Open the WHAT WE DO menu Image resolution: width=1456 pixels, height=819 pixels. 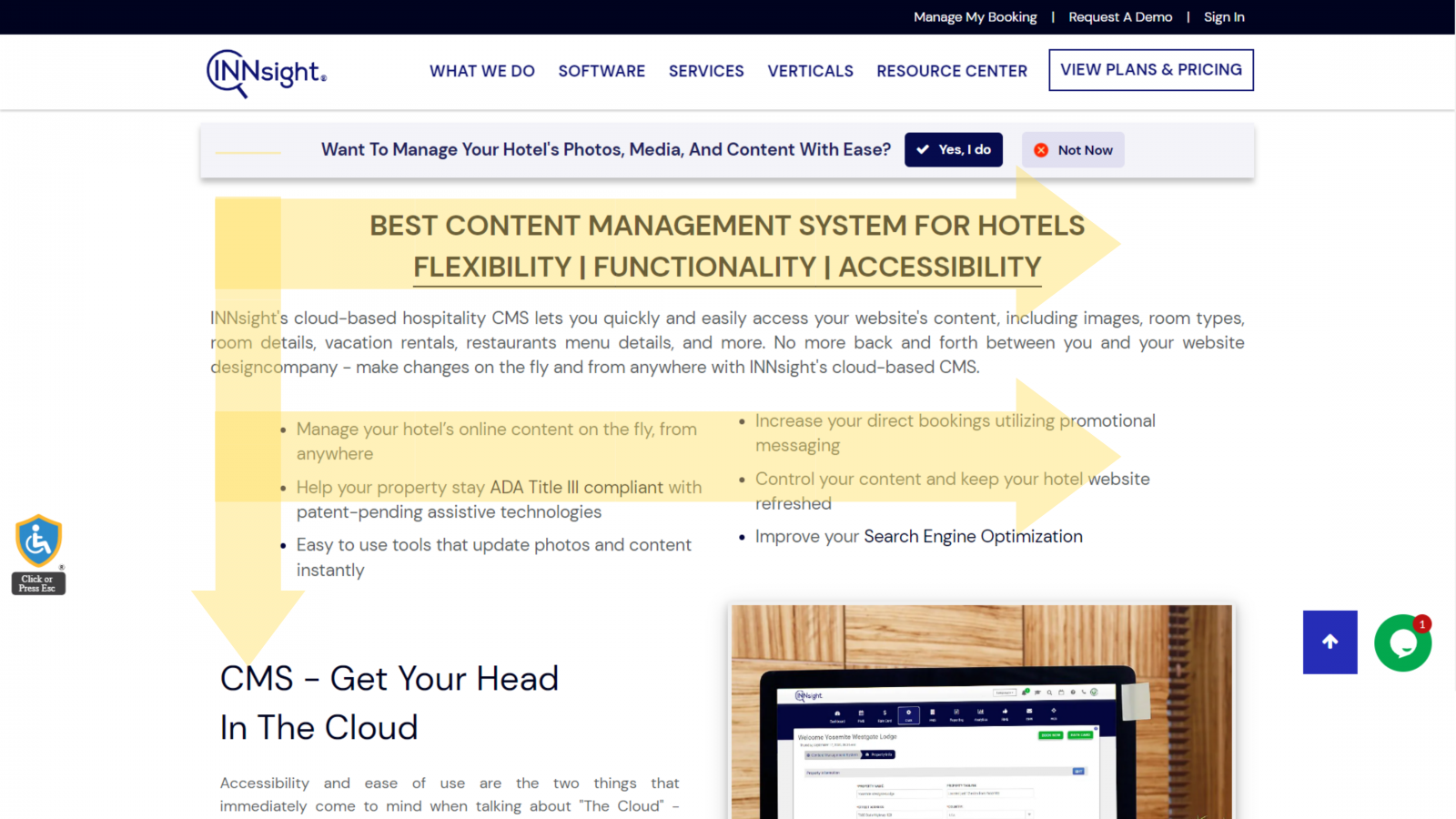point(482,71)
